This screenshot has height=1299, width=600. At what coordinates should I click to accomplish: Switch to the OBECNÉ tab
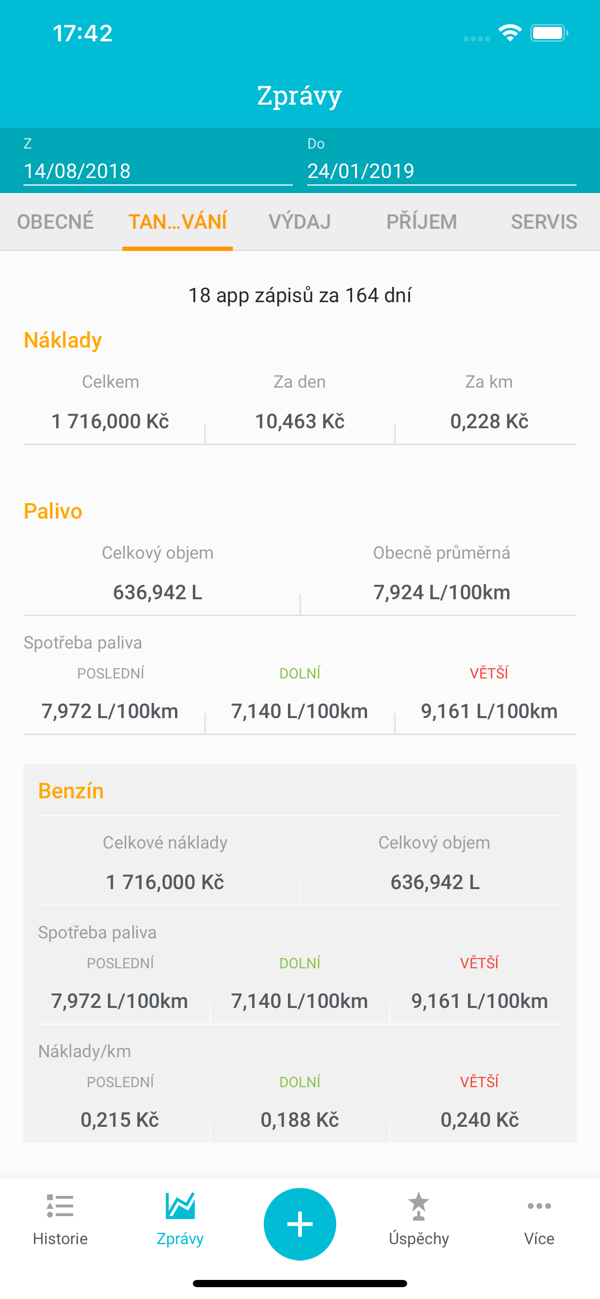[56, 222]
